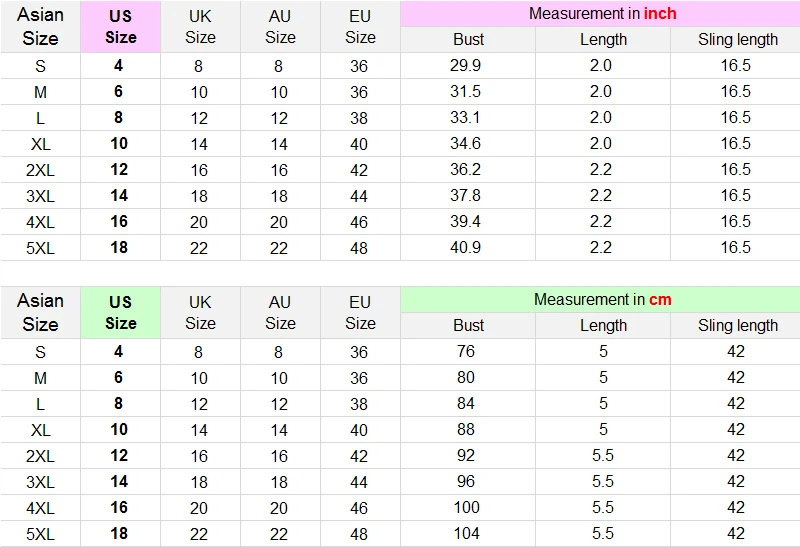Image resolution: width=800 pixels, height=547 pixels.
Task: Click length value 5.5 in 2XL cm row
Action: (603, 455)
